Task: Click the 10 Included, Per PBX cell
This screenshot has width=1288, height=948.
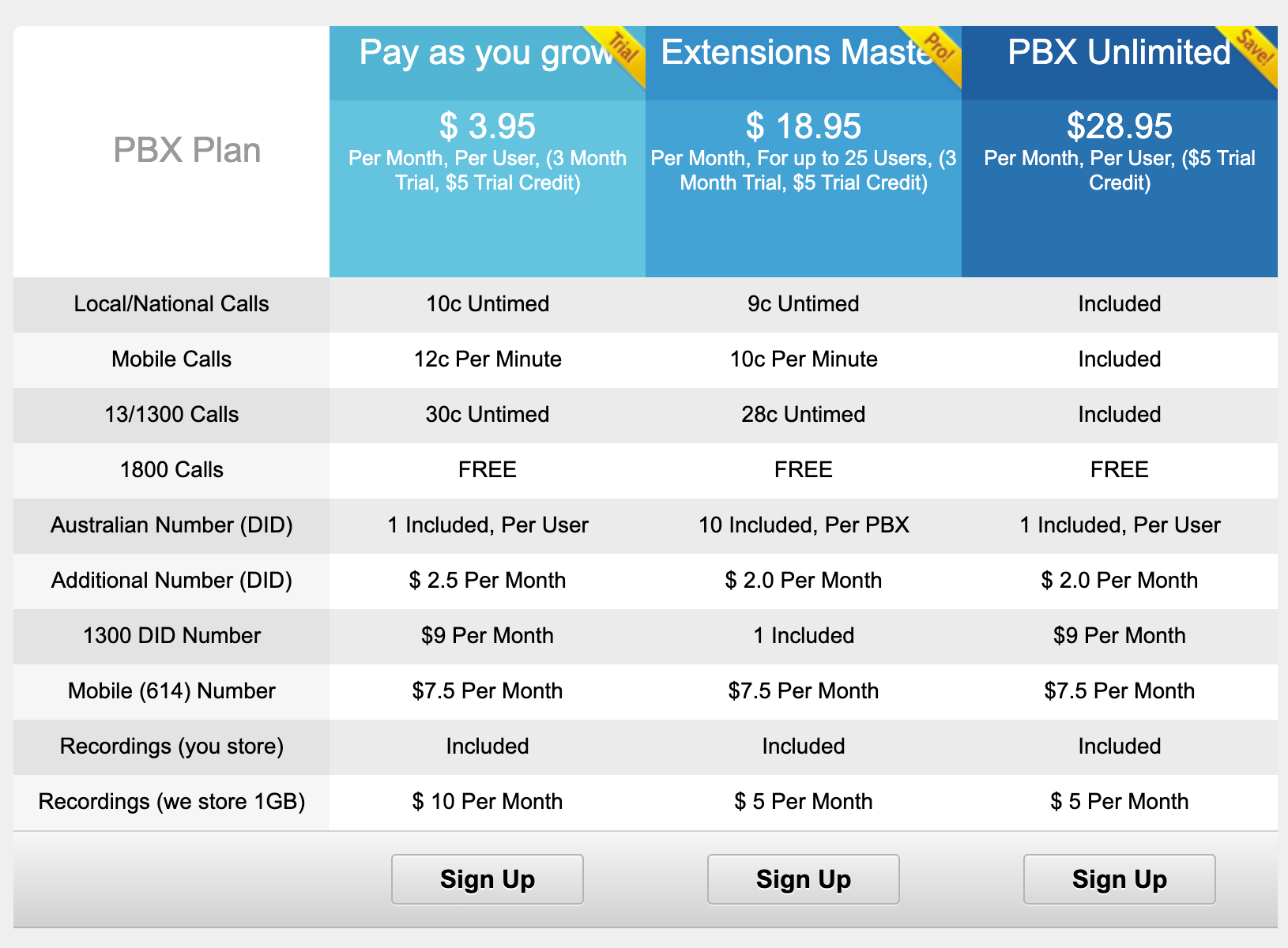Action: pyautogui.click(x=804, y=525)
